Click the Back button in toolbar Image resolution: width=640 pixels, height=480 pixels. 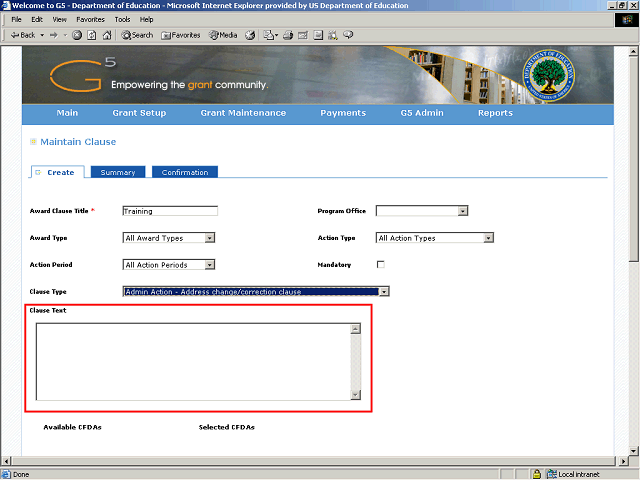click(23, 36)
